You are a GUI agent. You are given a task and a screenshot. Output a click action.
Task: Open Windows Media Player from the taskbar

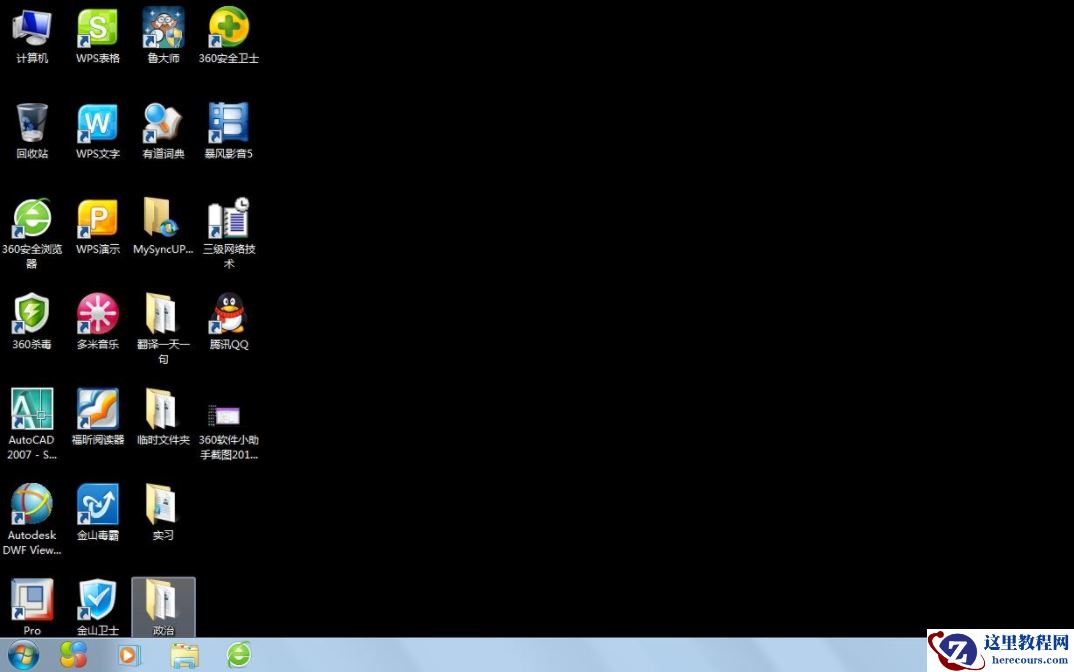point(129,656)
